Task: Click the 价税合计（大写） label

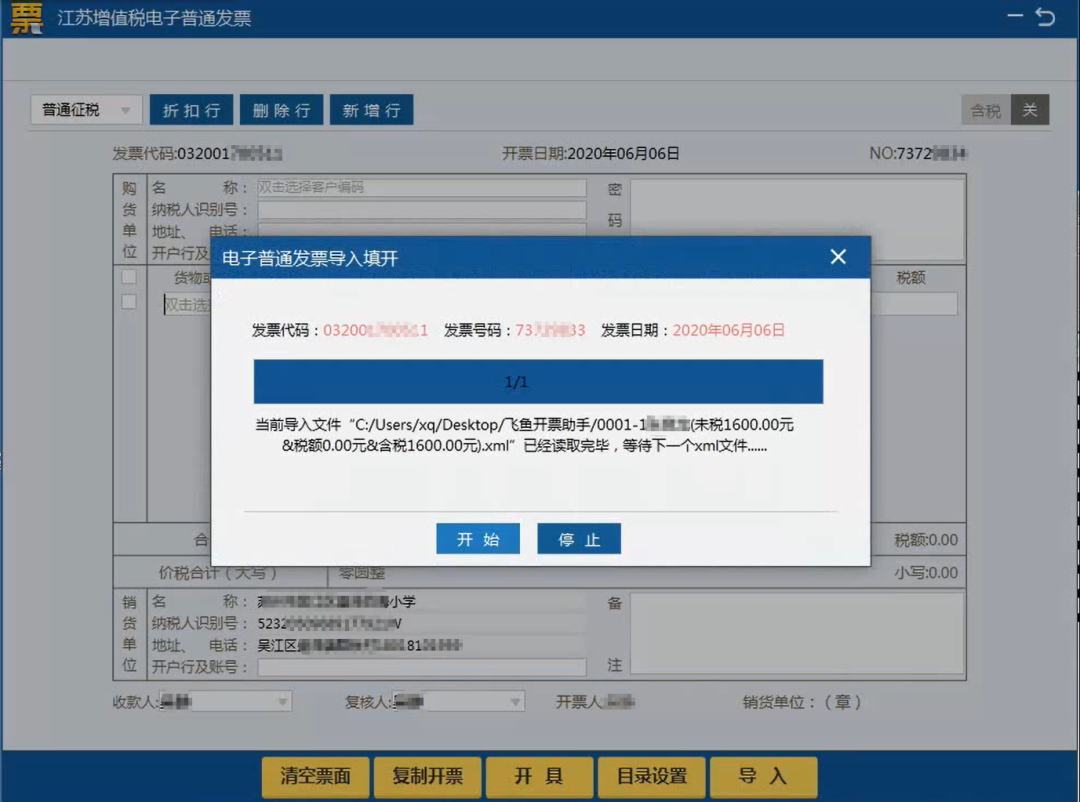Action: click(x=218, y=573)
